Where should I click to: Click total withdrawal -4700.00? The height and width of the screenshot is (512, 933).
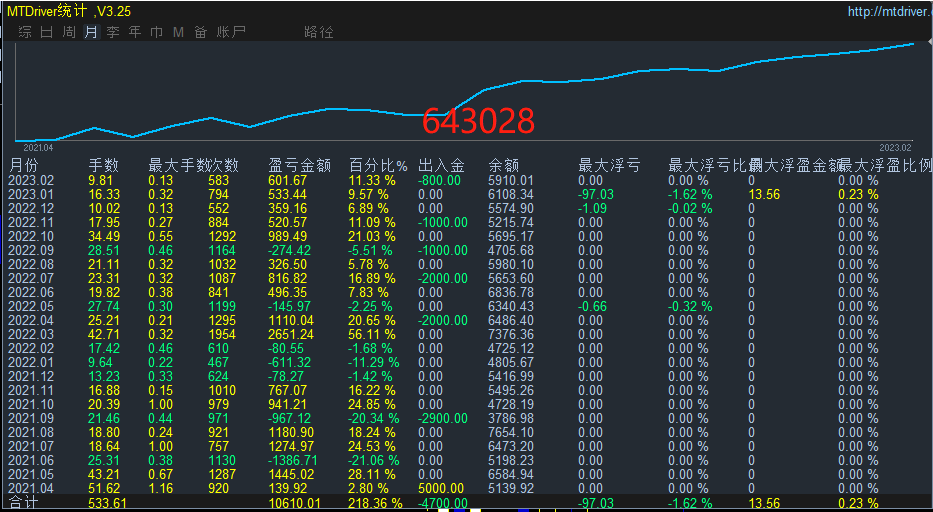443,504
